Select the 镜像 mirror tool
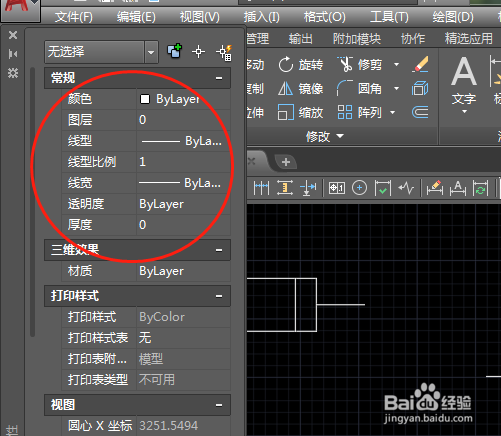The width and height of the screenshot is (501, 436). pos(301,89)
